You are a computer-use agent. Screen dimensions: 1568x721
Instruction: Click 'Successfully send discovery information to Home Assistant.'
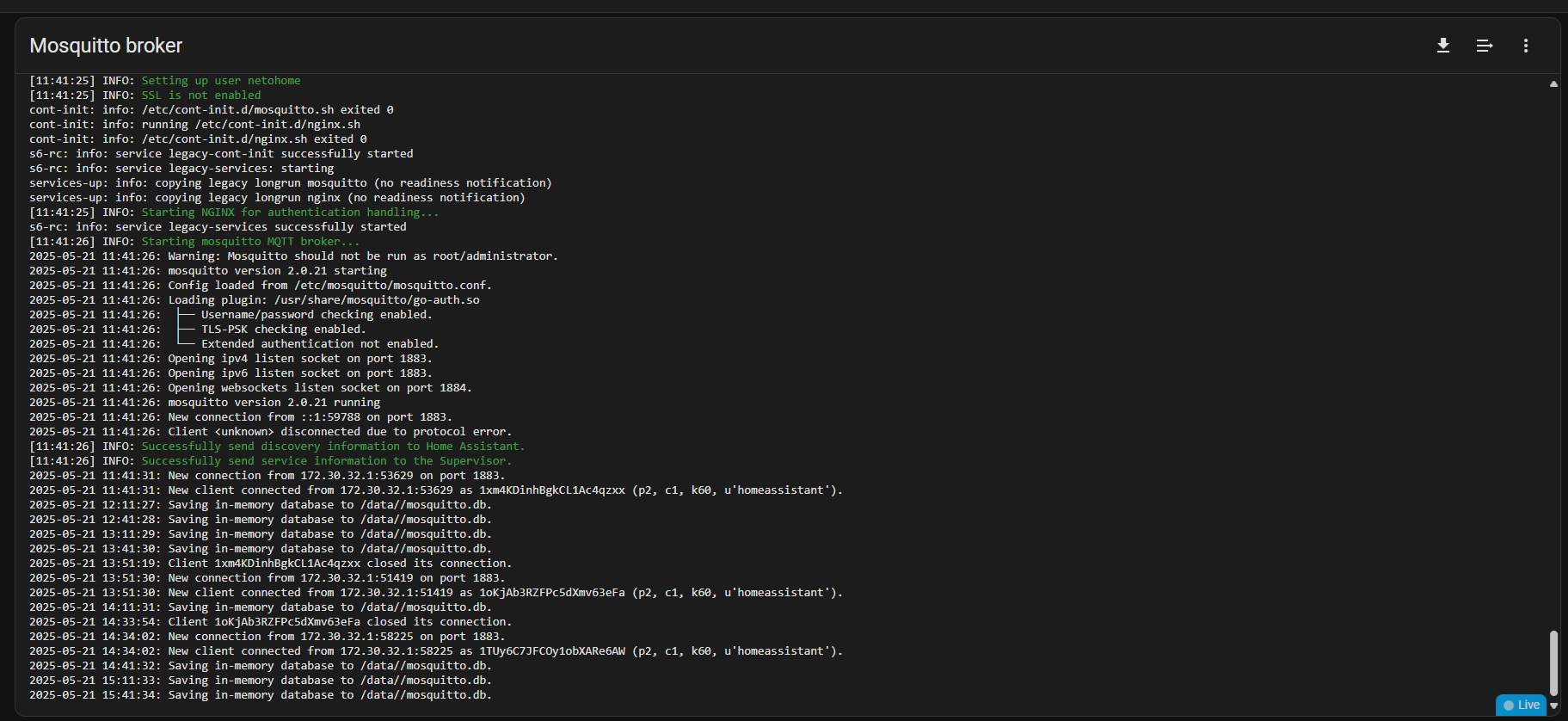click(277, 447)
